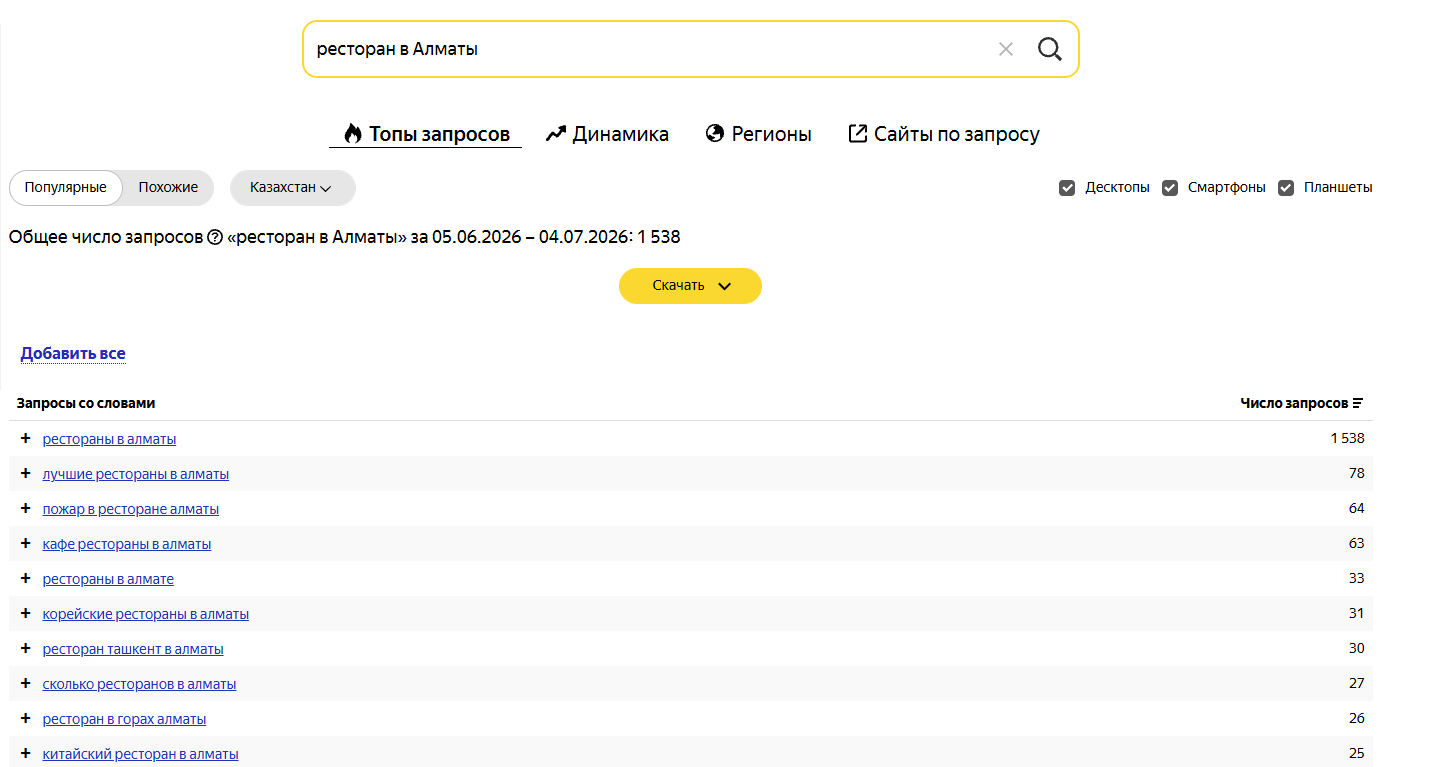
Task: Open the 'ресторан ташкент в алматы' link
Action: point(133,649)
